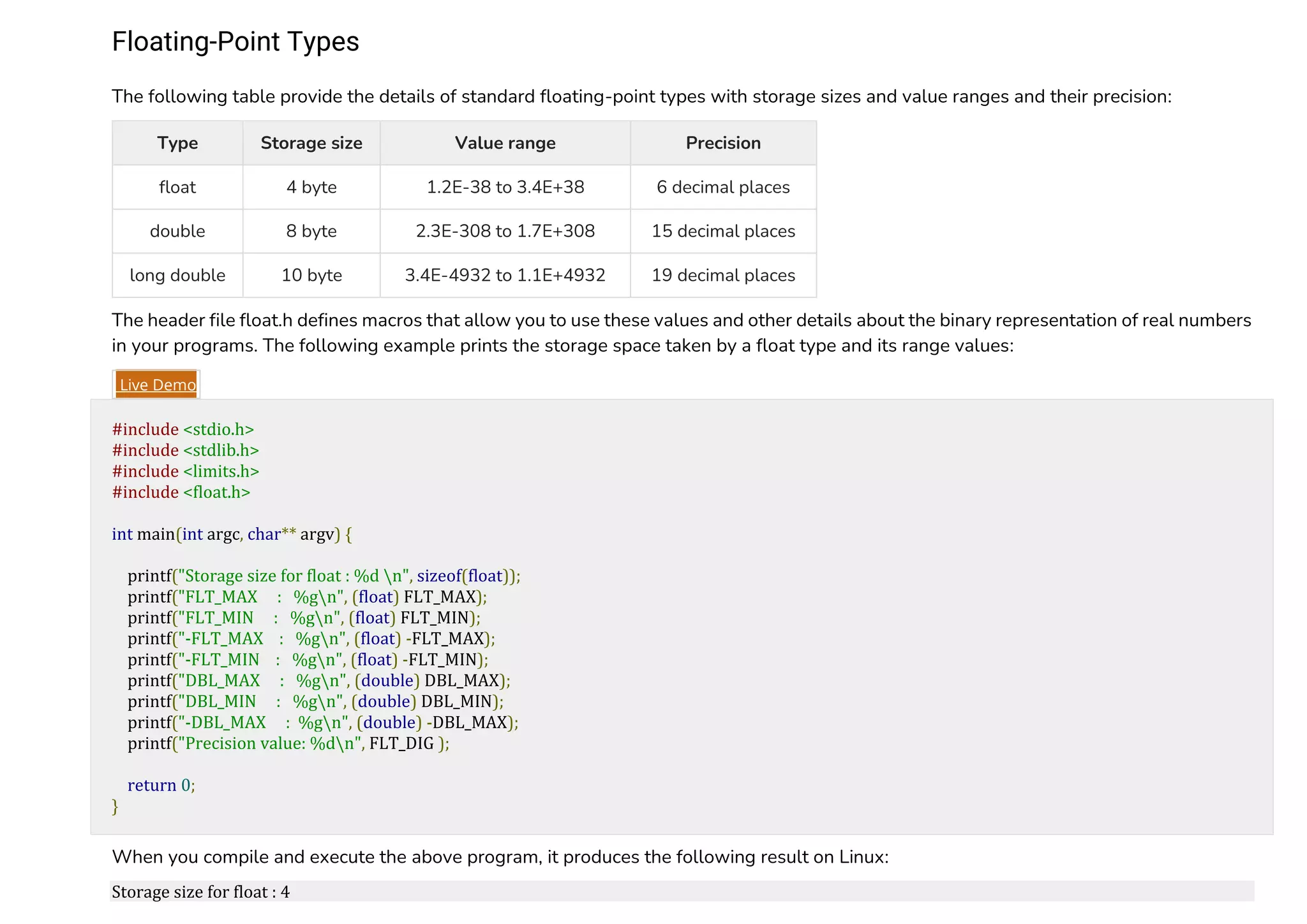Click the printf 'Storage size for float' line
The width and height of the screenshot is (1307, 924).
(324, 576)
